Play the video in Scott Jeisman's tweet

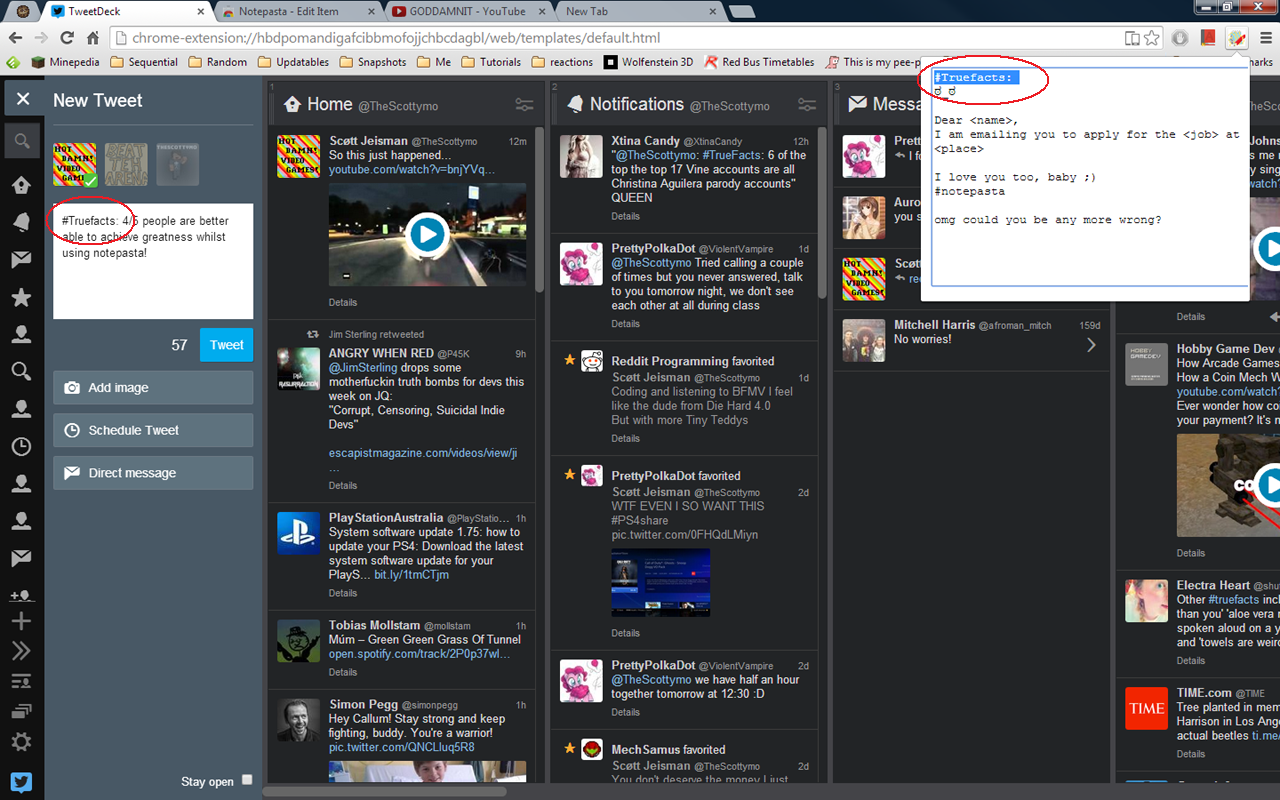pos(427,235)
